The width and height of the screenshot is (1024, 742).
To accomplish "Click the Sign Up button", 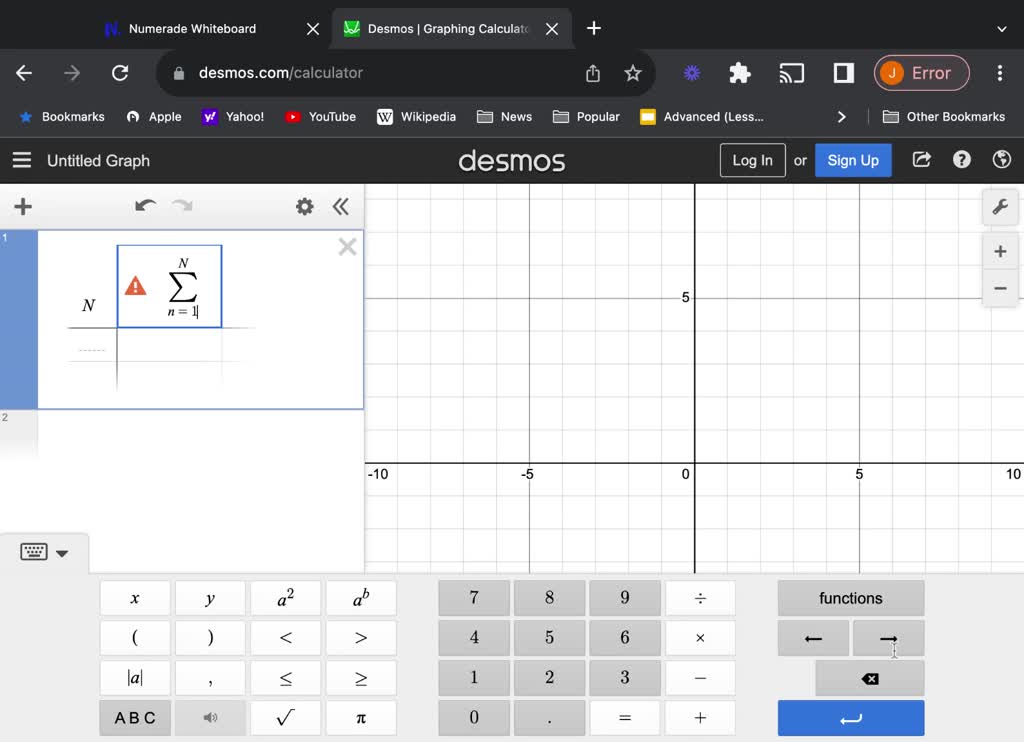I will click(852, 160).
